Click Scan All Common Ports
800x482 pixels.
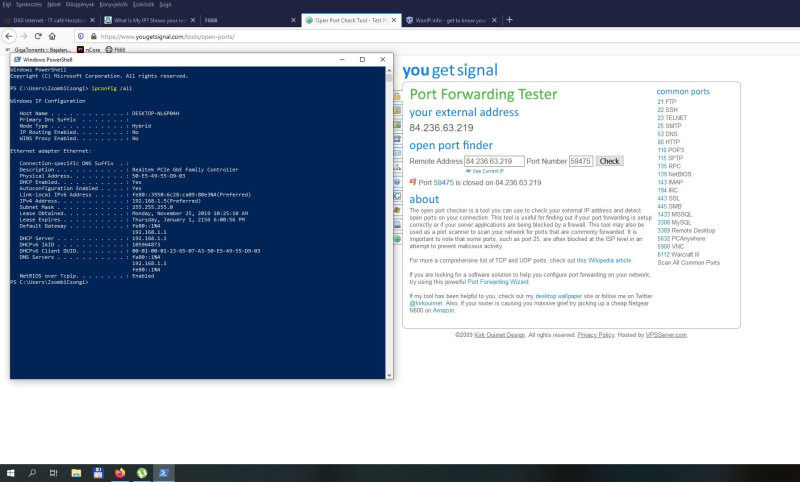click(x=688, y=263)
